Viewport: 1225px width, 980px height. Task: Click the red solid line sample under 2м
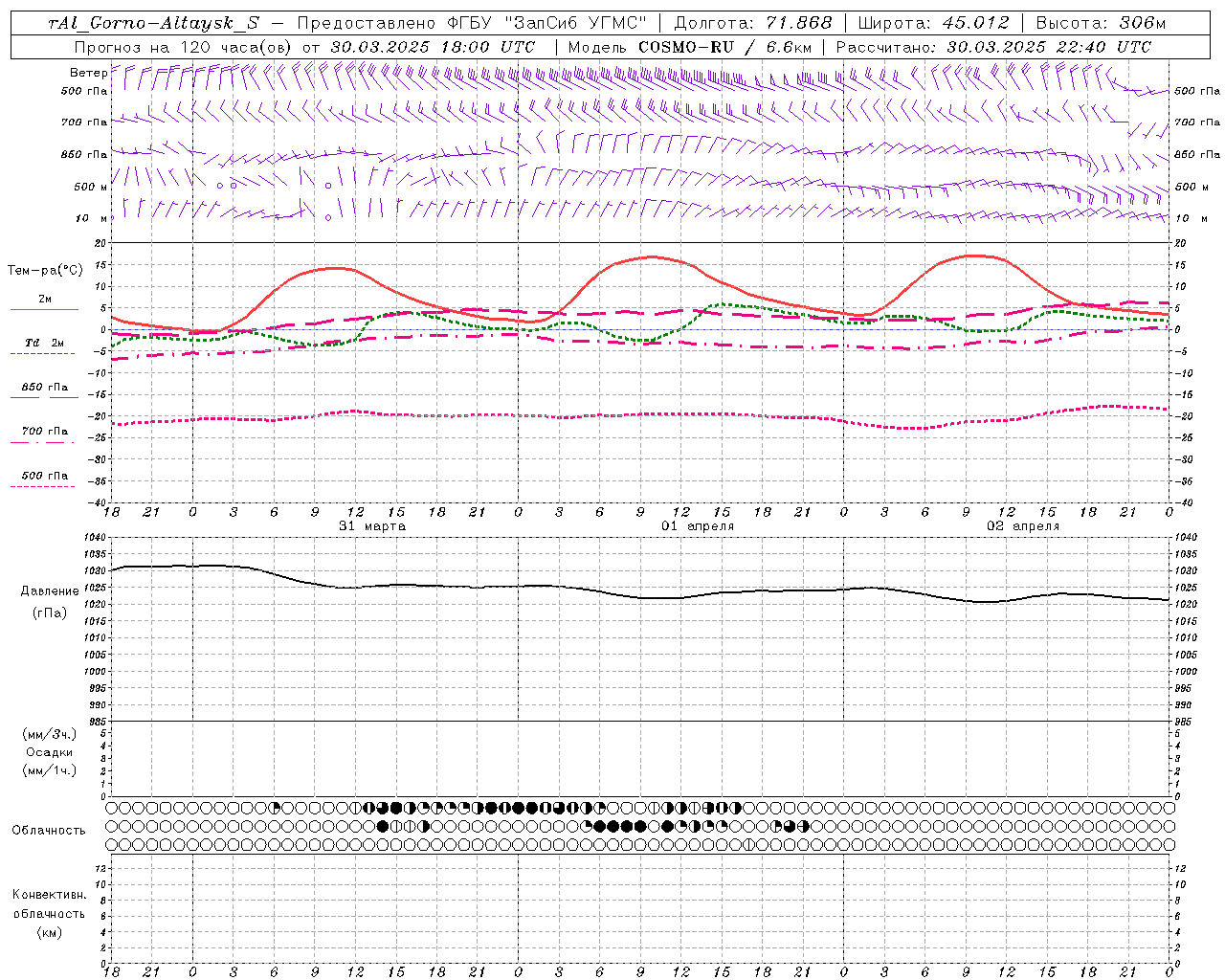pyautogui.click(x=43, y=309)
